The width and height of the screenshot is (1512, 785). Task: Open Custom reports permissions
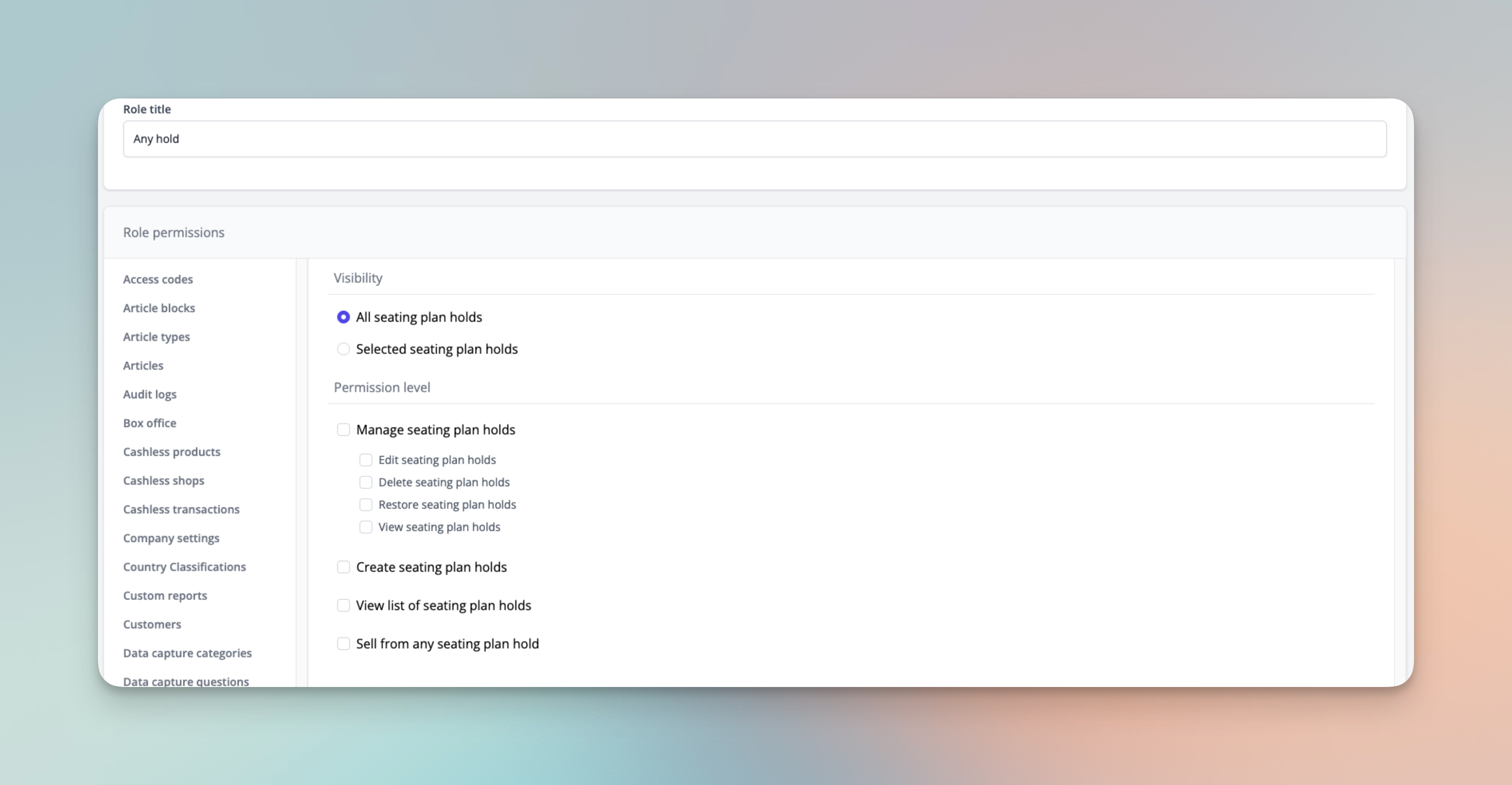[x=165, y=596]
